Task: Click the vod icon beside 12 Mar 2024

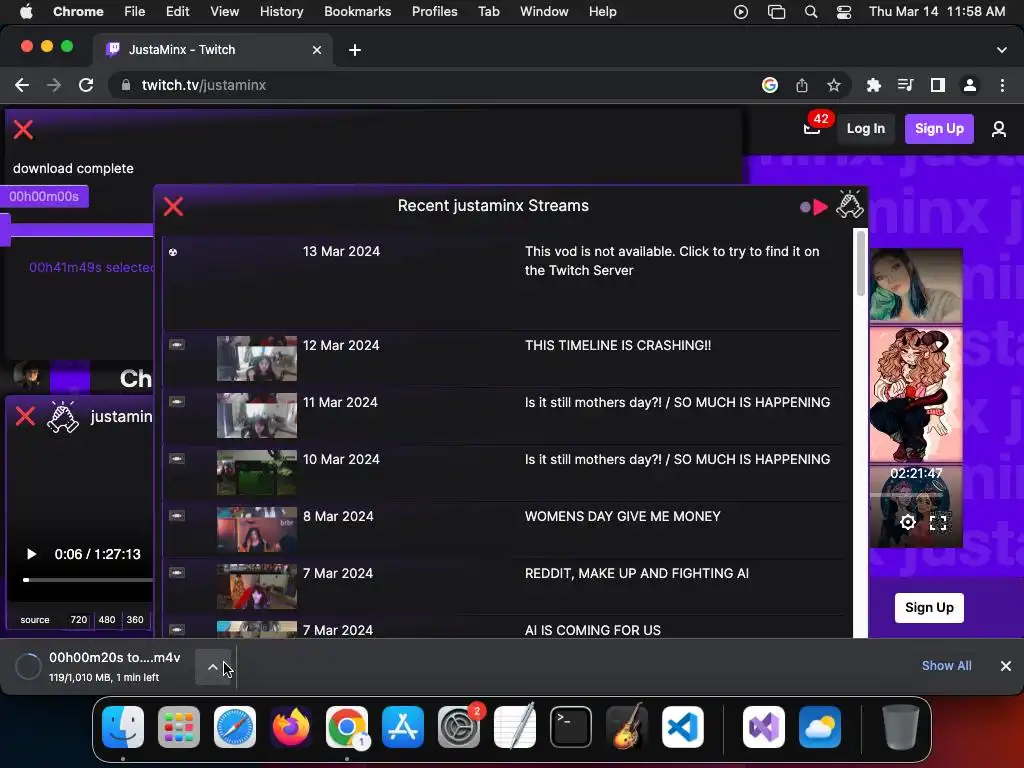Action: pos(176,345)
